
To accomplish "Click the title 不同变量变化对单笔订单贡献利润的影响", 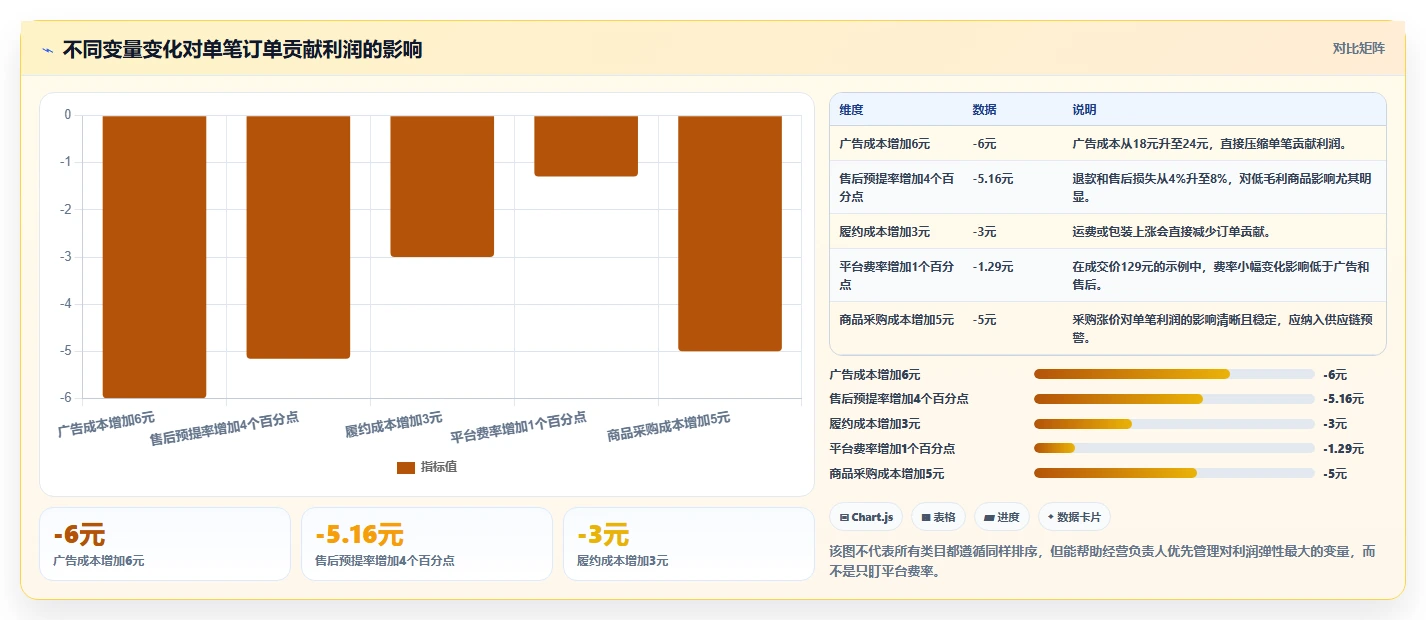I will pos(242,49).
